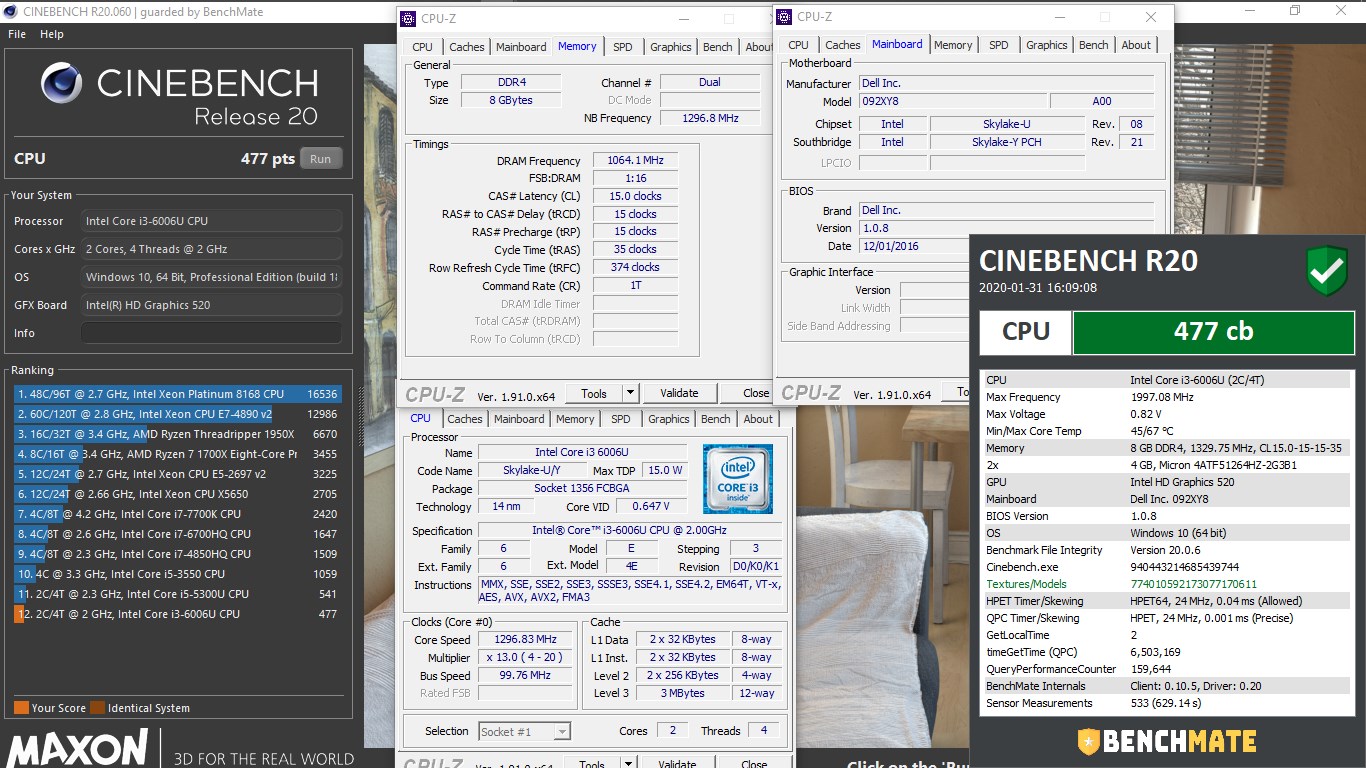This screenshot has width=1366, height=768.
Task: Click motherboard Model value 092XY8
Action: pyautogui.click(x=952, y=101)
